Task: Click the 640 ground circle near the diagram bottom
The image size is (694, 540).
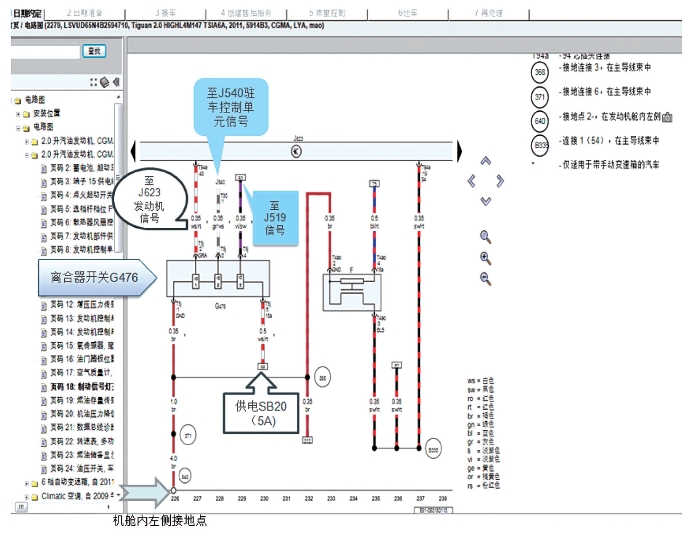Action: point(185,477)
